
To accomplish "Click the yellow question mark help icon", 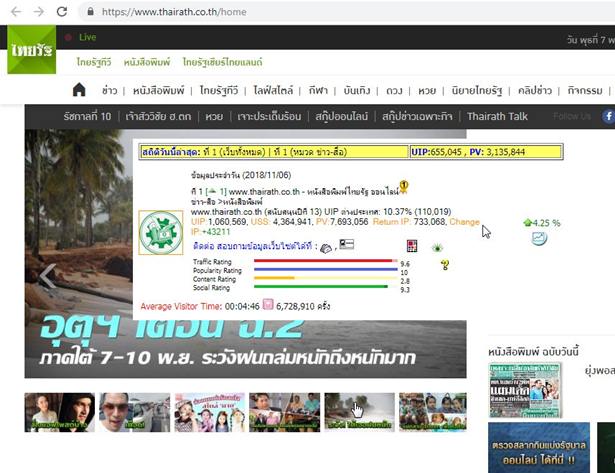I will 444,265.
